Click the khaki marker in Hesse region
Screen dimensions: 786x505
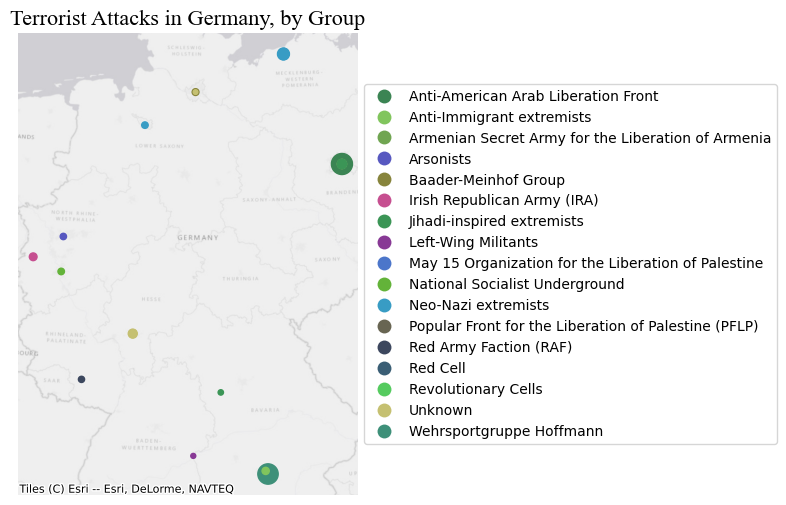pos(132,333)
